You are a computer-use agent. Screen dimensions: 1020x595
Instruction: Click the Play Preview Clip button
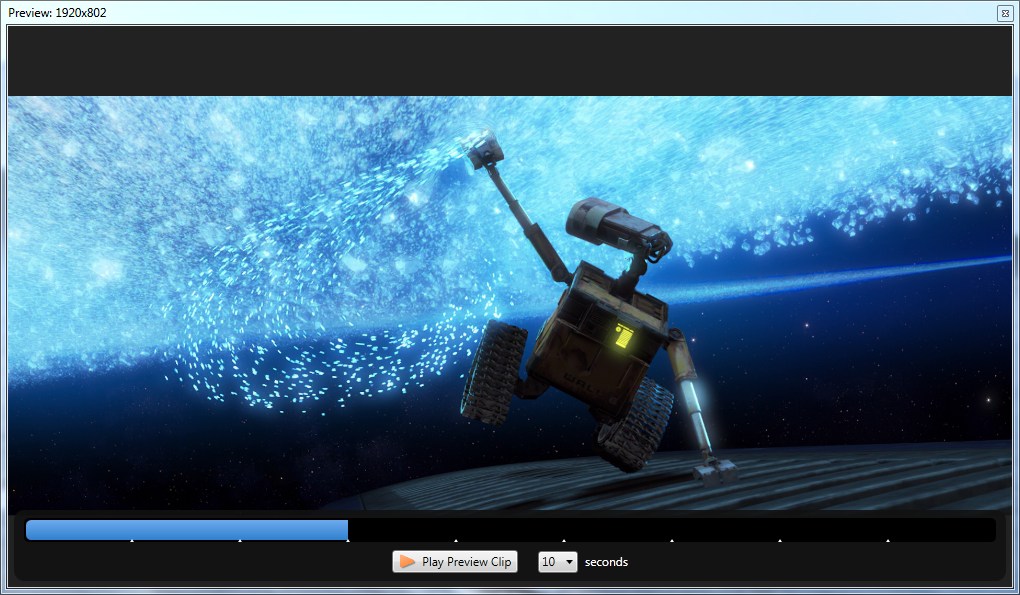coord(455,562)
